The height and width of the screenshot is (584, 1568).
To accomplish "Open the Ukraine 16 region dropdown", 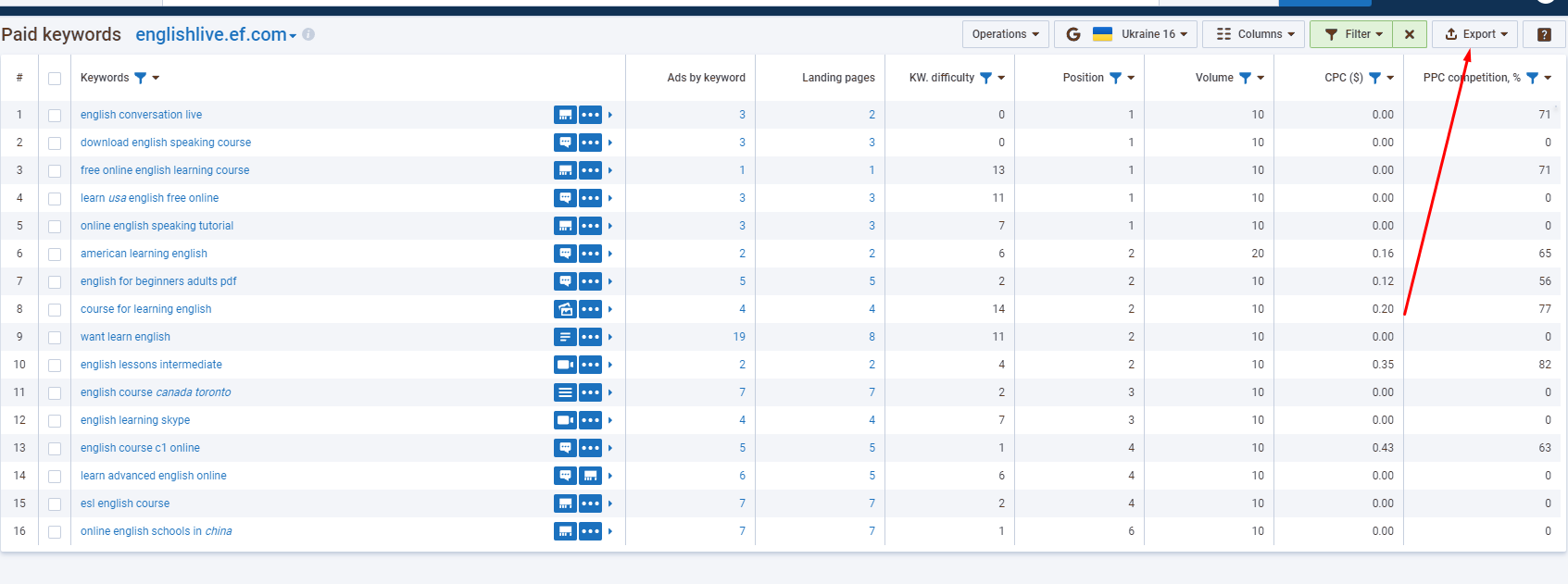I will click(x=1126, y=34).
